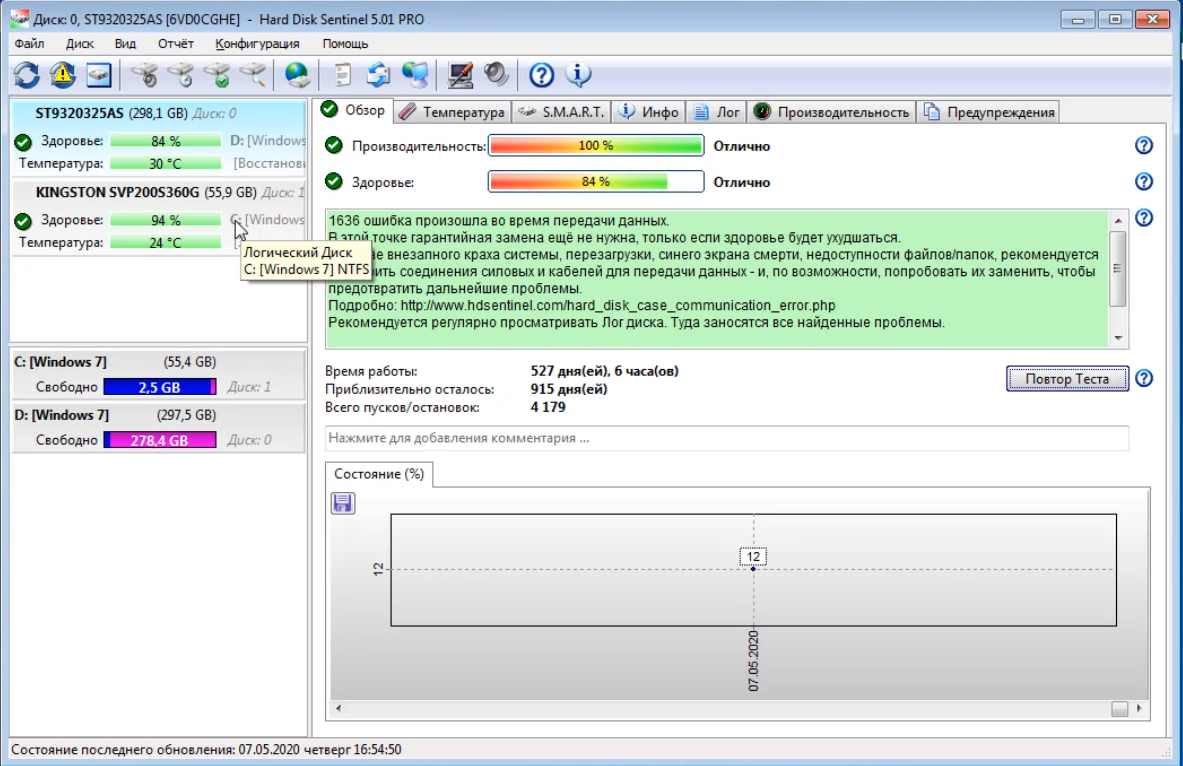Image resolution: width=1183 pixels, height=766 pixels.
Task: Open the Файл menu
Action: coord(29,44)
